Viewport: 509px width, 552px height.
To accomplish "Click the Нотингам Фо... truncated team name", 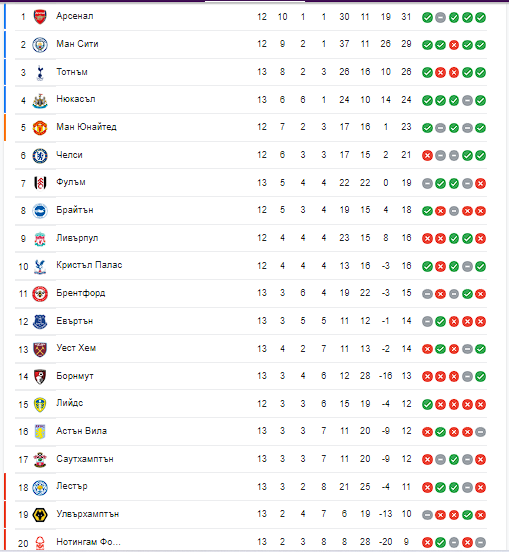I will click(88, 541).
